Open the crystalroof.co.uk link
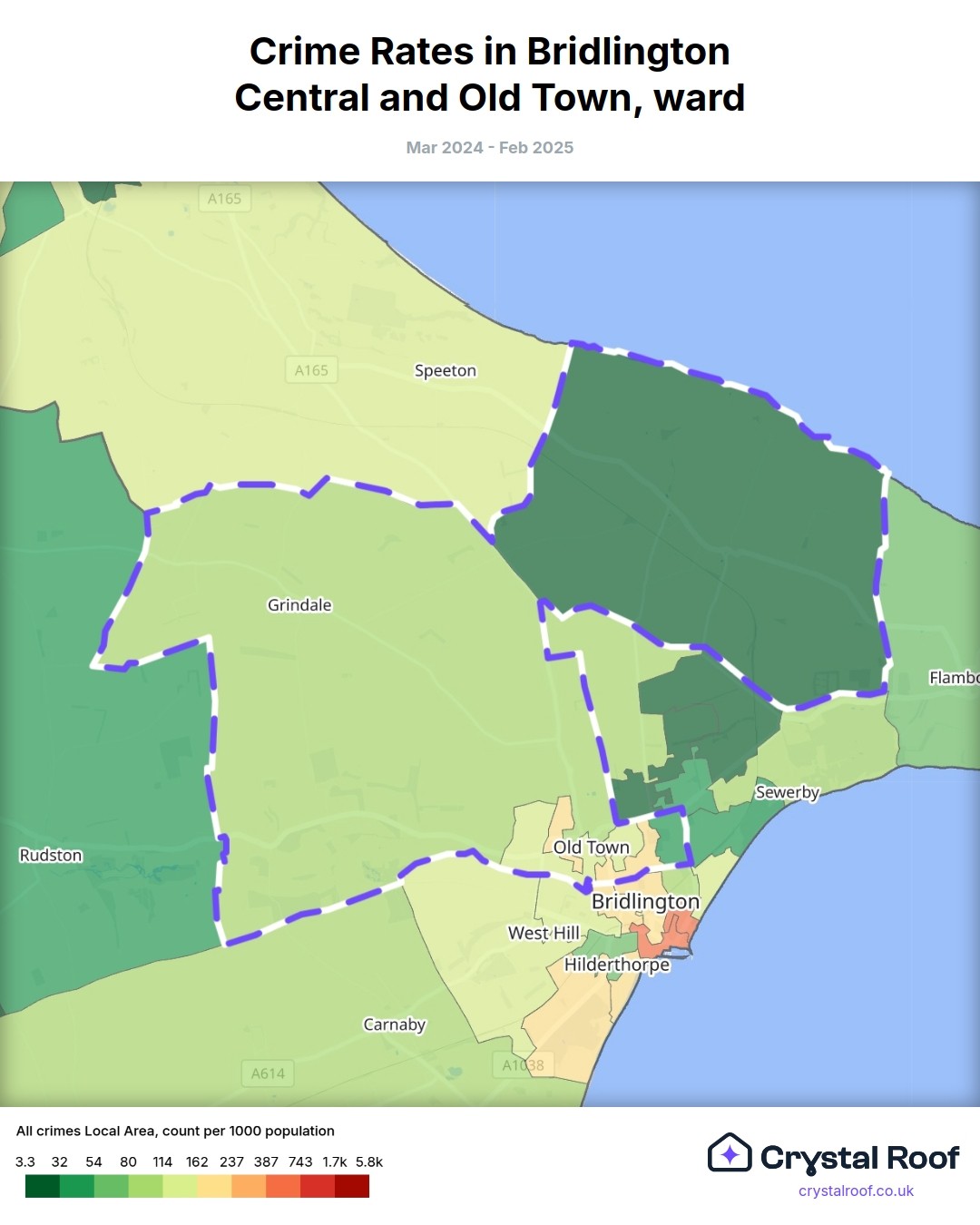This screenshot has width=980, height=1225. [x=856, y=1191]
